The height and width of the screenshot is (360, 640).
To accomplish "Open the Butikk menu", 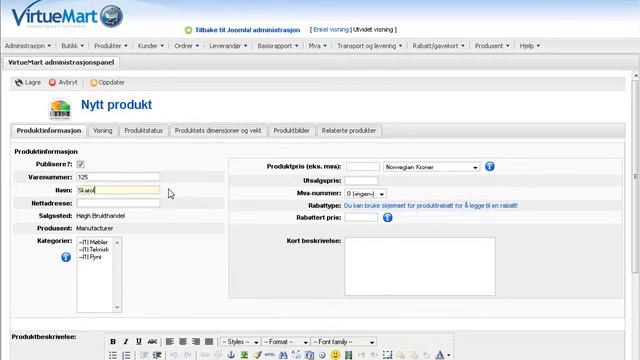I will tap(72, 46).
